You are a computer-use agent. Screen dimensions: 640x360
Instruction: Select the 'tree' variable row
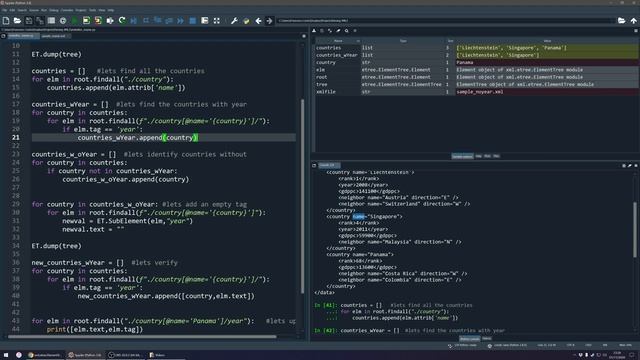click(477, 84)
